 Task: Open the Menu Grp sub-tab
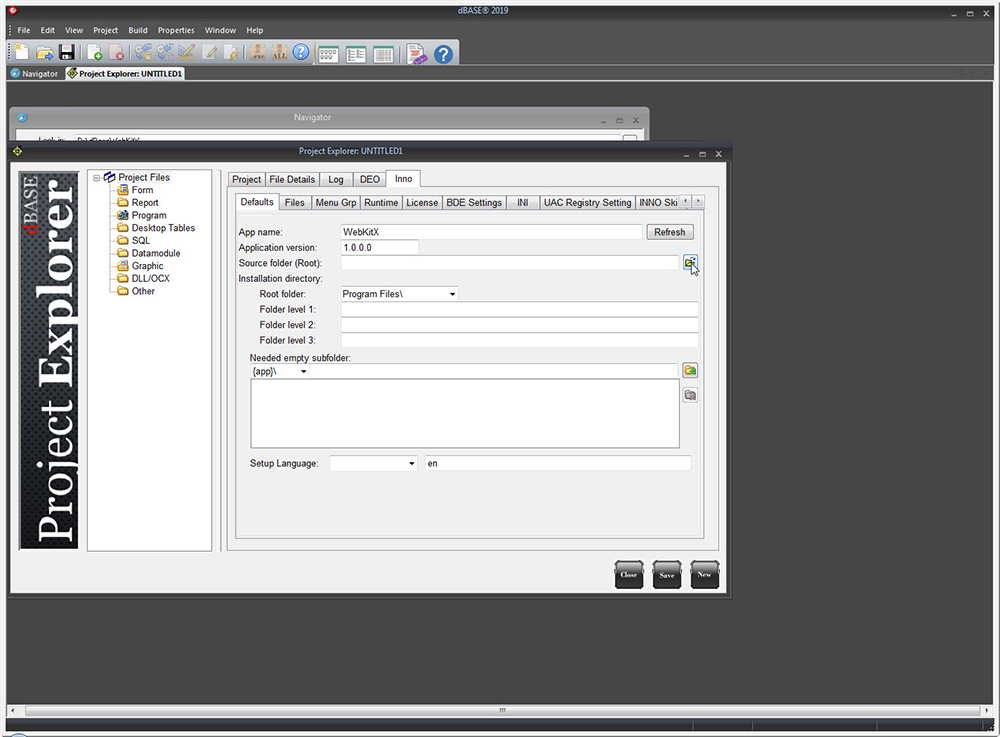click(x=336, y=203)
